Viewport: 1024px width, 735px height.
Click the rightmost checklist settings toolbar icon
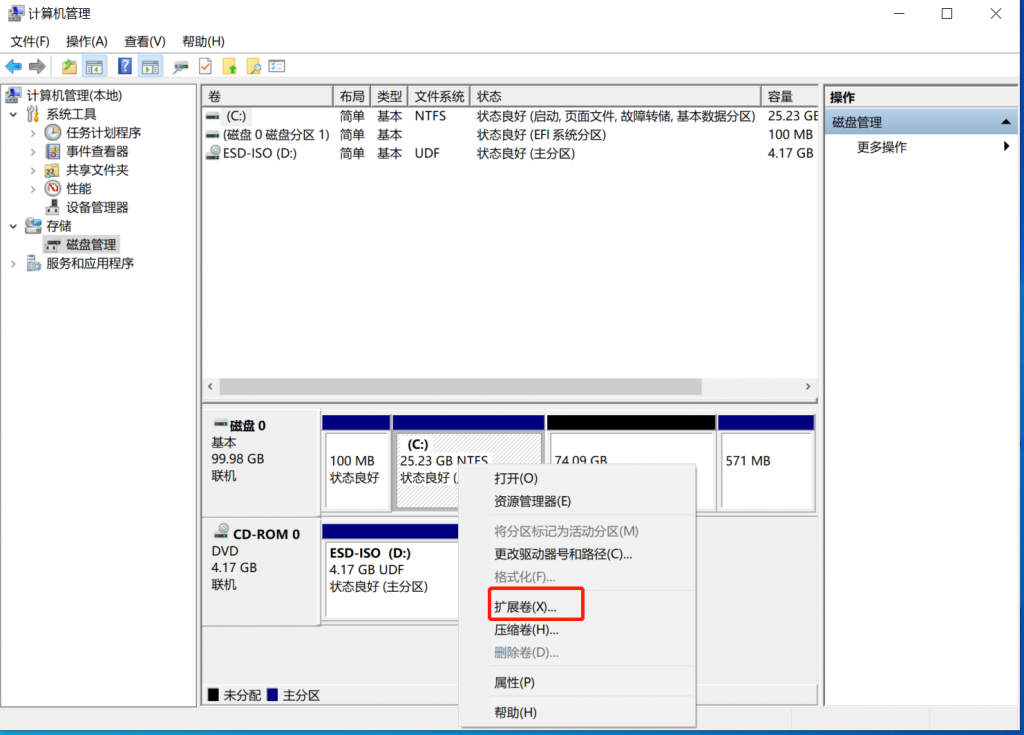coord(277,66)
